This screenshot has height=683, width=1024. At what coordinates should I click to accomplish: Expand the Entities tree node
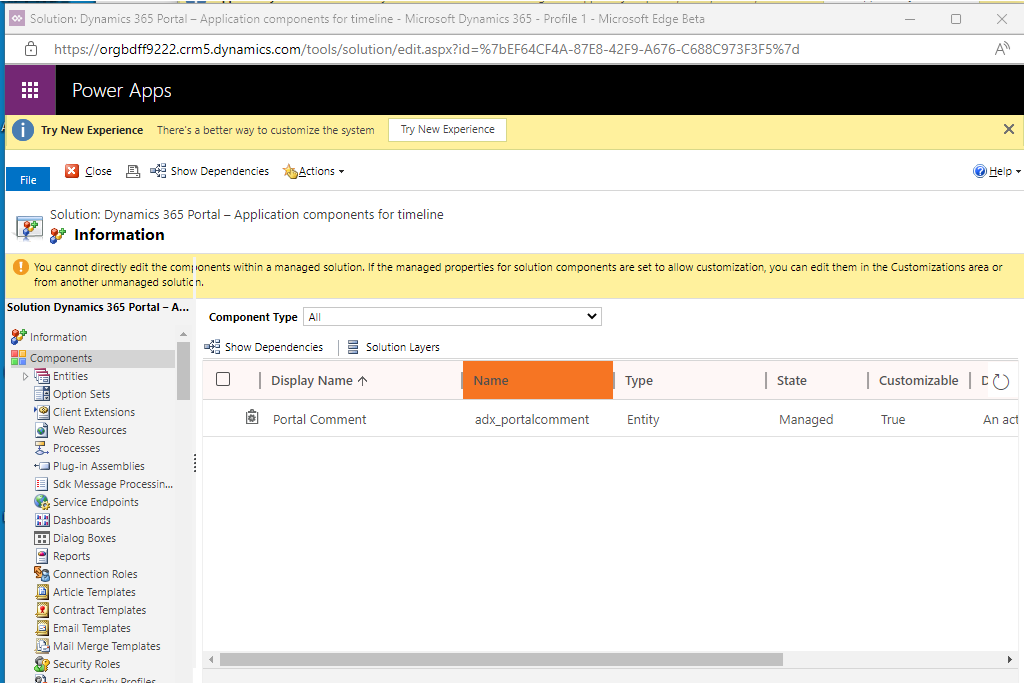tap(25, 376)
